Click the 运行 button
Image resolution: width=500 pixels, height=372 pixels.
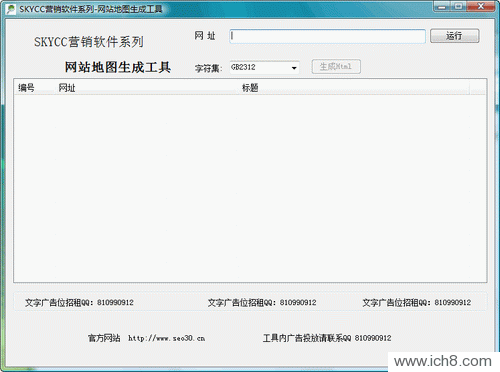point(455,36)
